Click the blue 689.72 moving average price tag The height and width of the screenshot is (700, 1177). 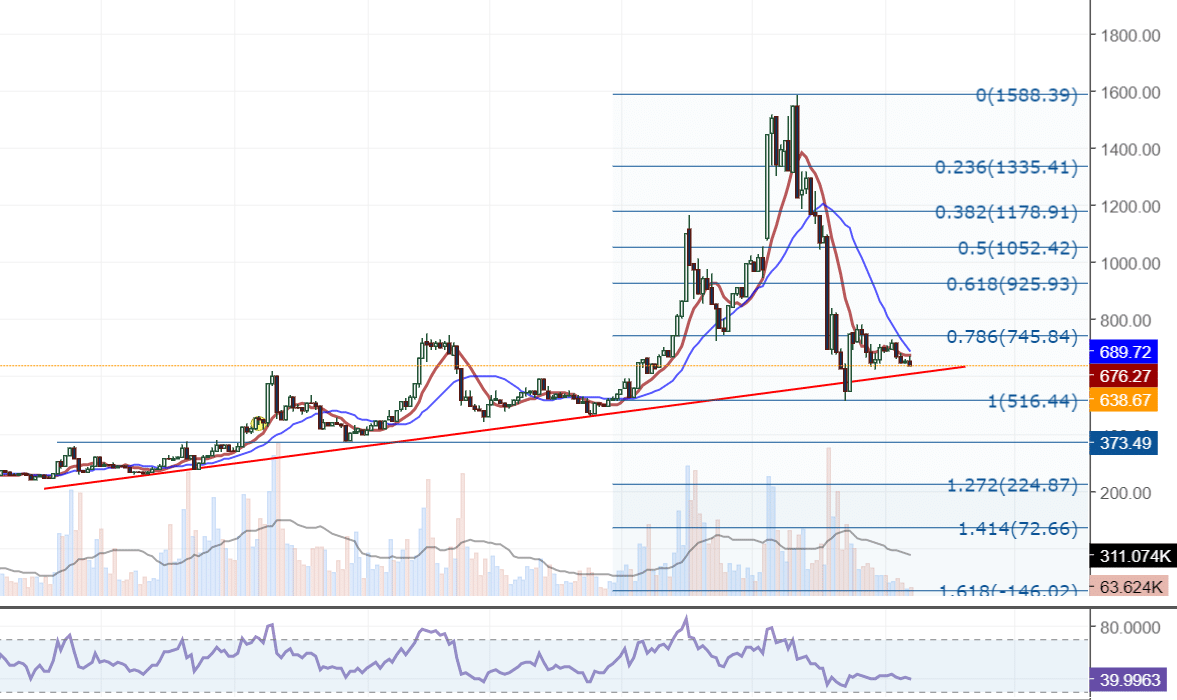[1127, 352]
